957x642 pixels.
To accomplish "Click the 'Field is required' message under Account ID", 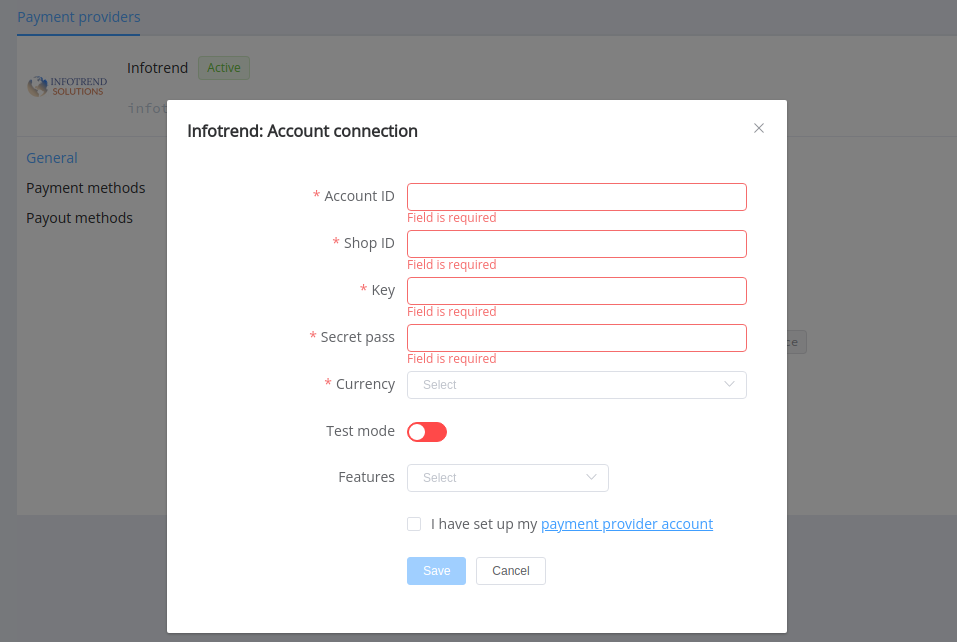I will pos(452,218).
